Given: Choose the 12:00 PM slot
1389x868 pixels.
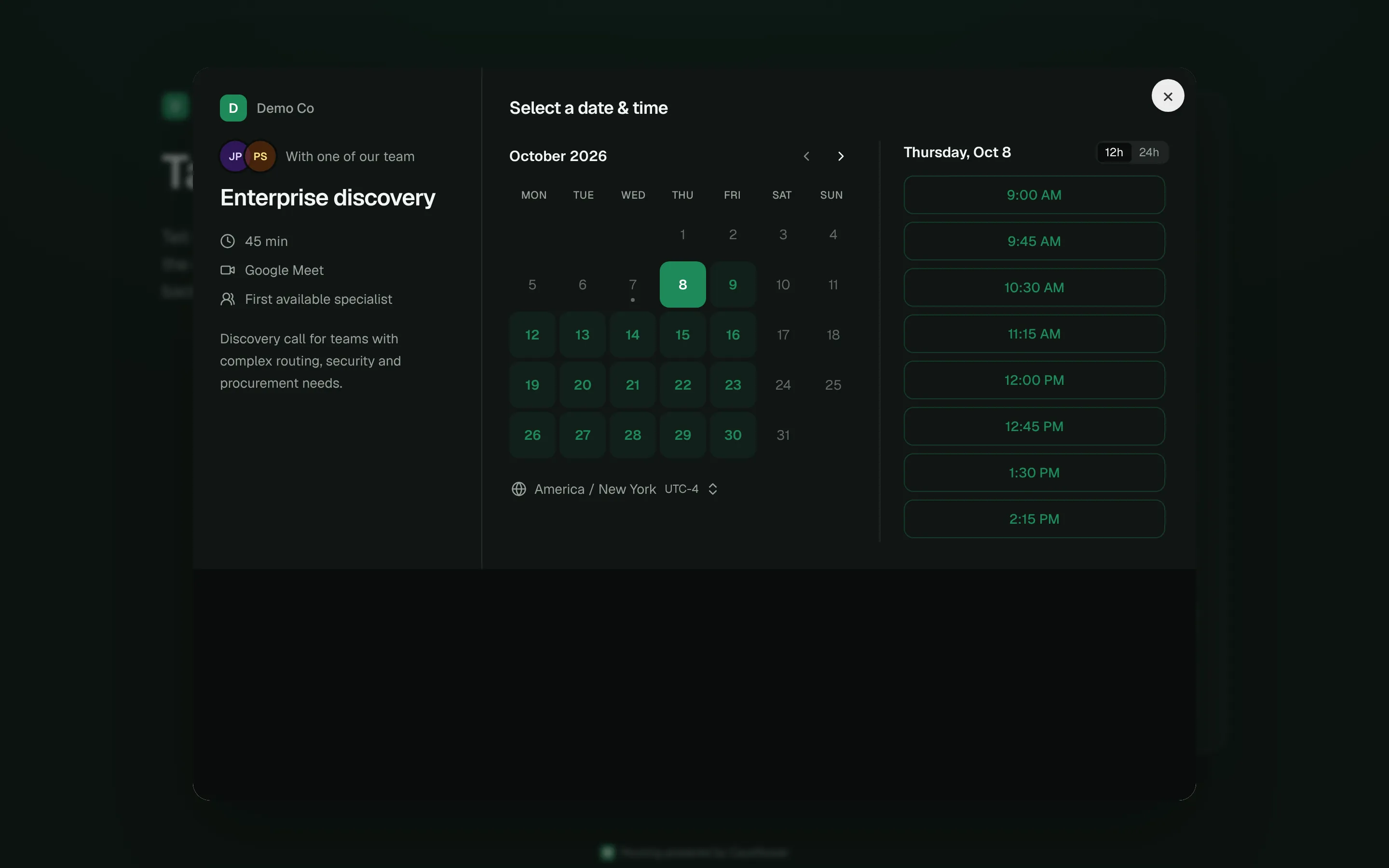Looking at the screenshot, I should pos(1034,380).
